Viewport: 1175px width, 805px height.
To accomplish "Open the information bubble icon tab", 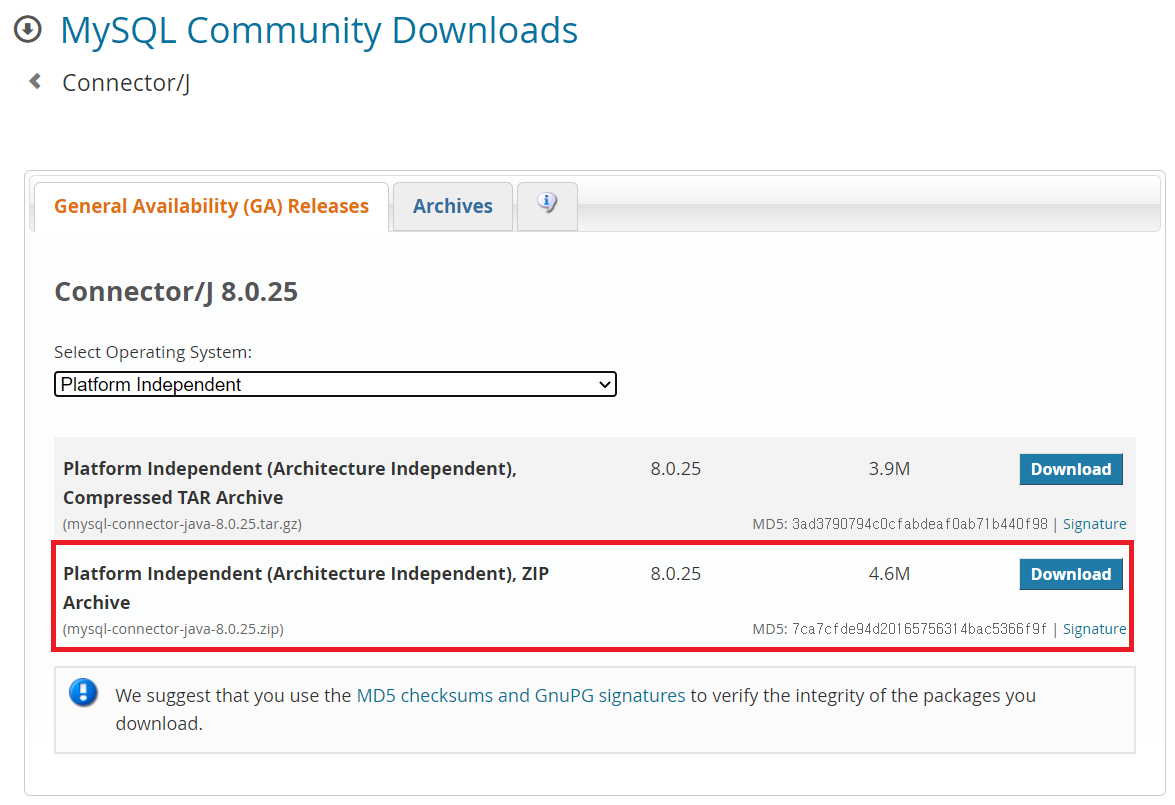I will pyautogui.click(x=547, y=205).
